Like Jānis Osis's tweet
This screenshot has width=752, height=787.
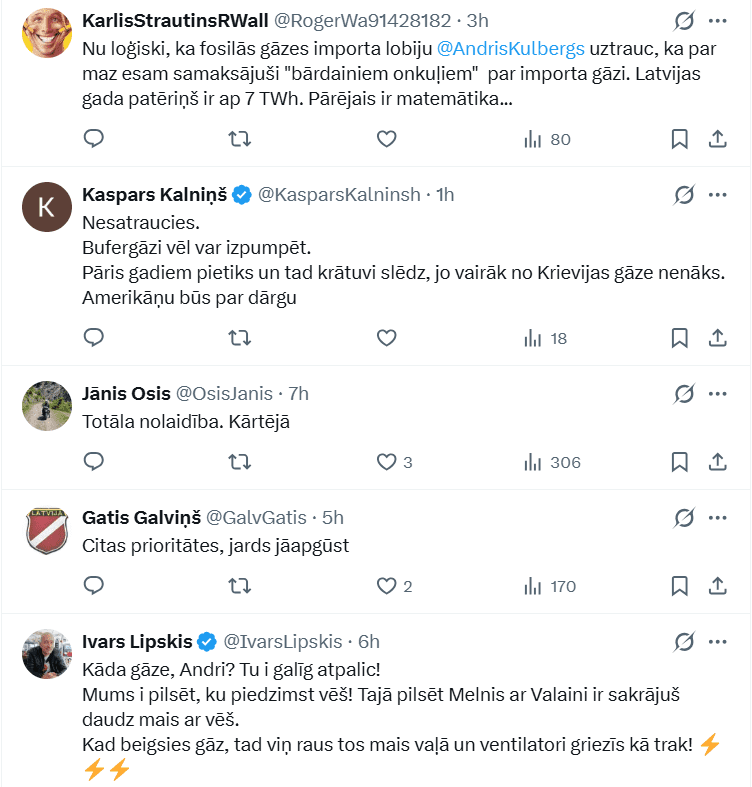point(387,462)
